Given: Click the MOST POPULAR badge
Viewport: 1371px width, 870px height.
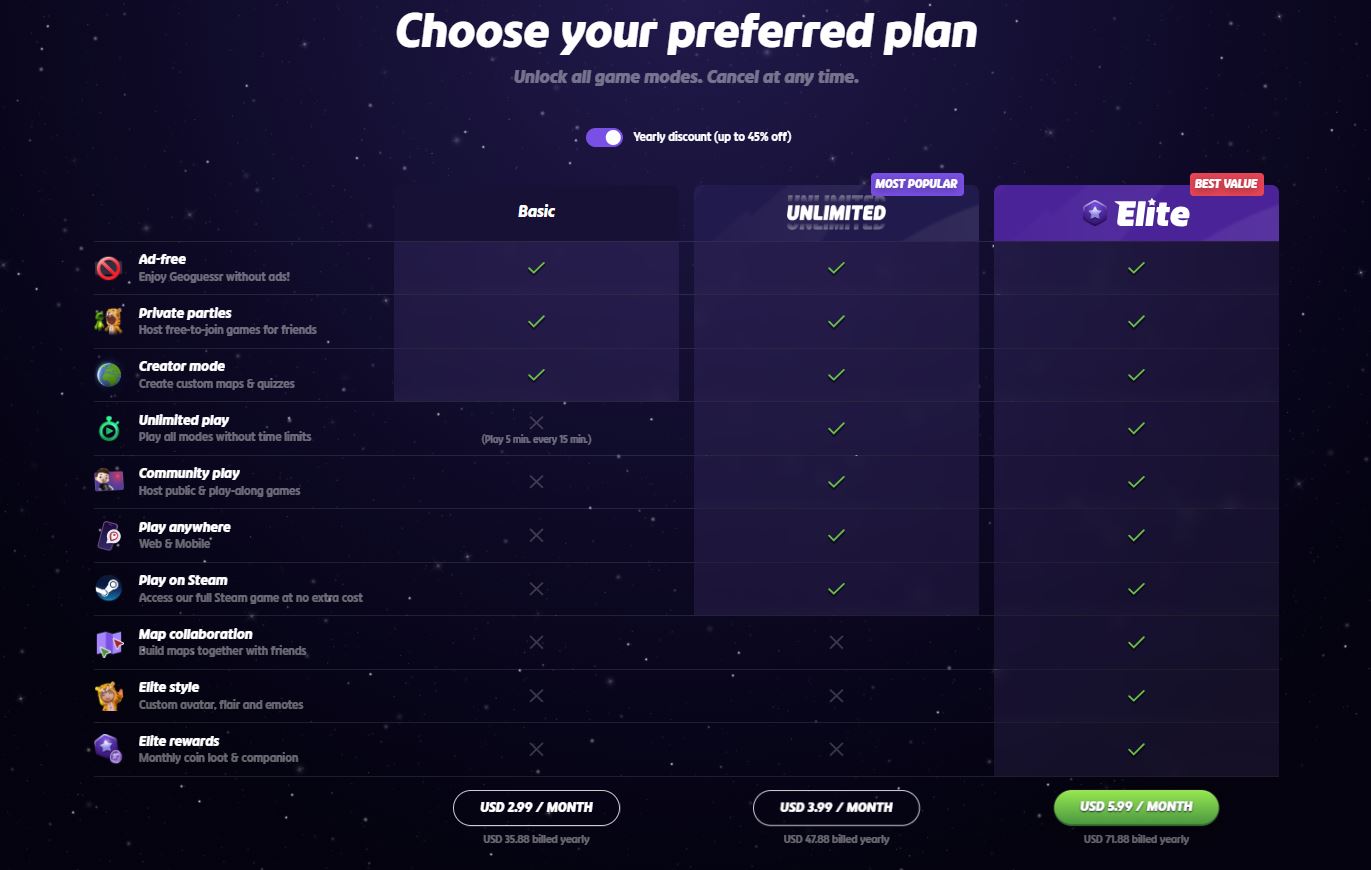Looking at the screenshot, I should point(918,184).
